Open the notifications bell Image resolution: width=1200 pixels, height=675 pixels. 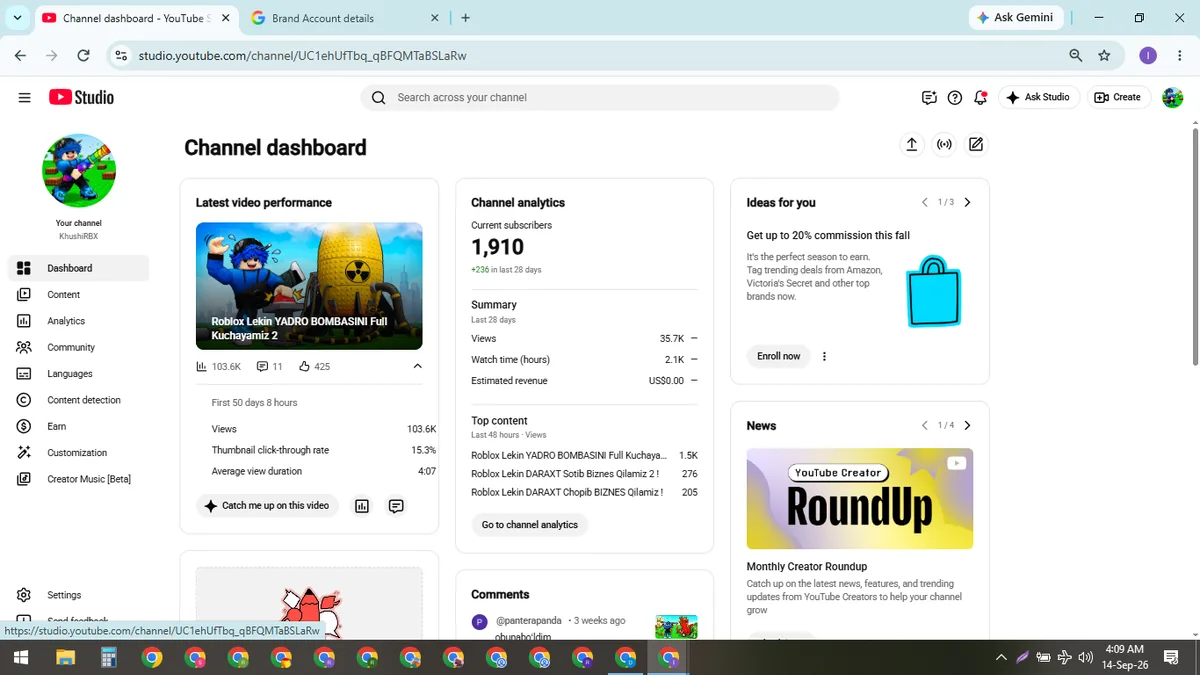click(981, 97)
